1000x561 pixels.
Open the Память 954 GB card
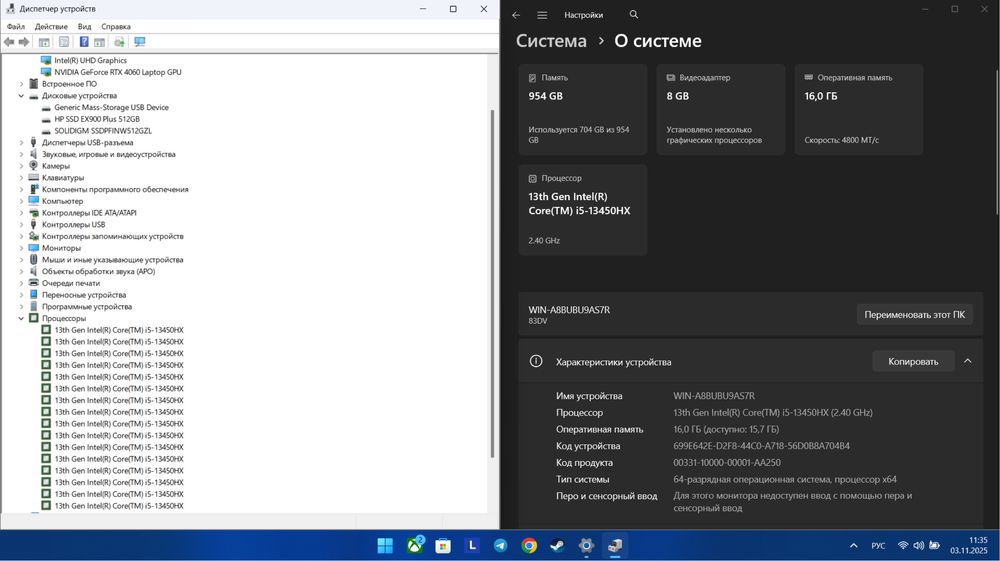pos(583,109)
